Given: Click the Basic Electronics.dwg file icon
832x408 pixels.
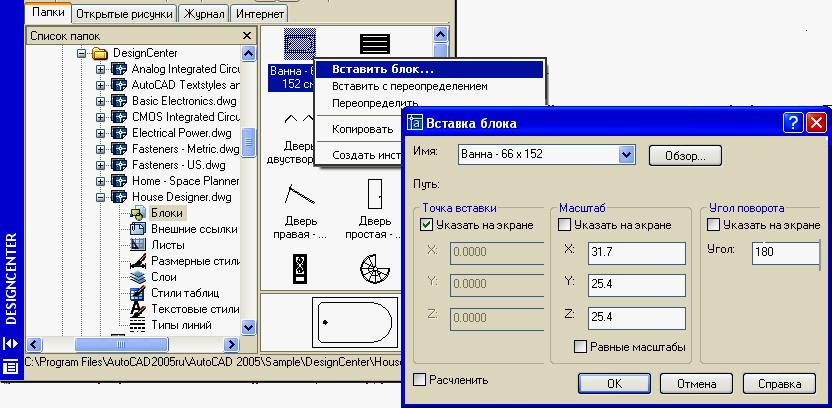Looking at the screenshot, I should (119, 101).
